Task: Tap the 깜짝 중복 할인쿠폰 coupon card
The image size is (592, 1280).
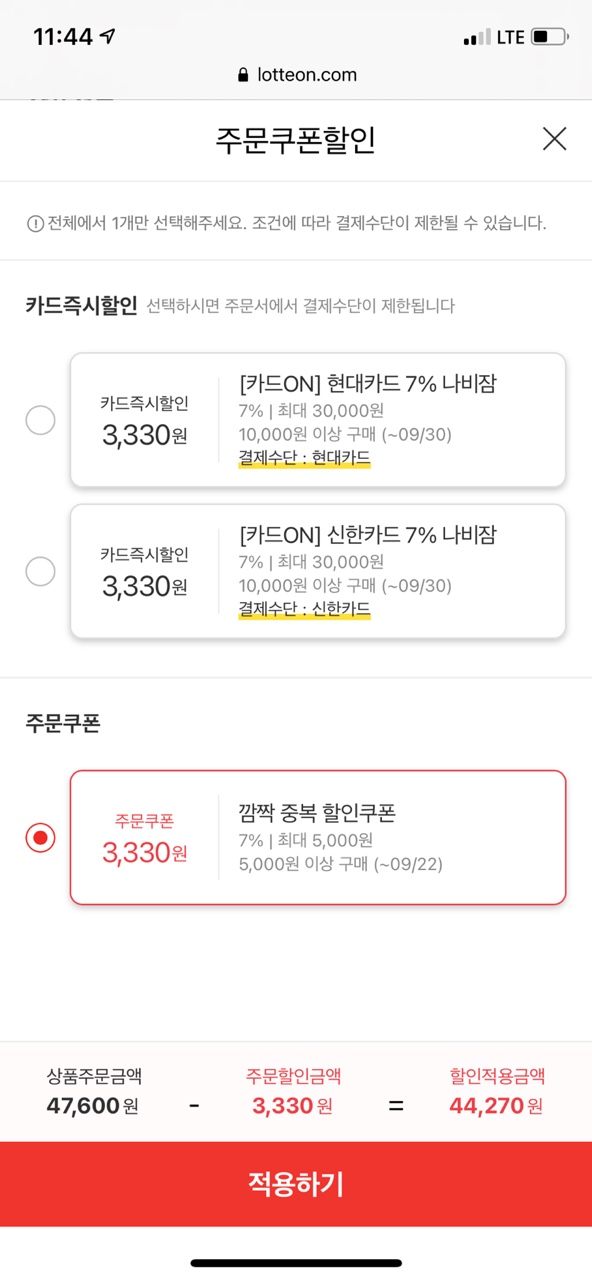Action: click(318, 838)
